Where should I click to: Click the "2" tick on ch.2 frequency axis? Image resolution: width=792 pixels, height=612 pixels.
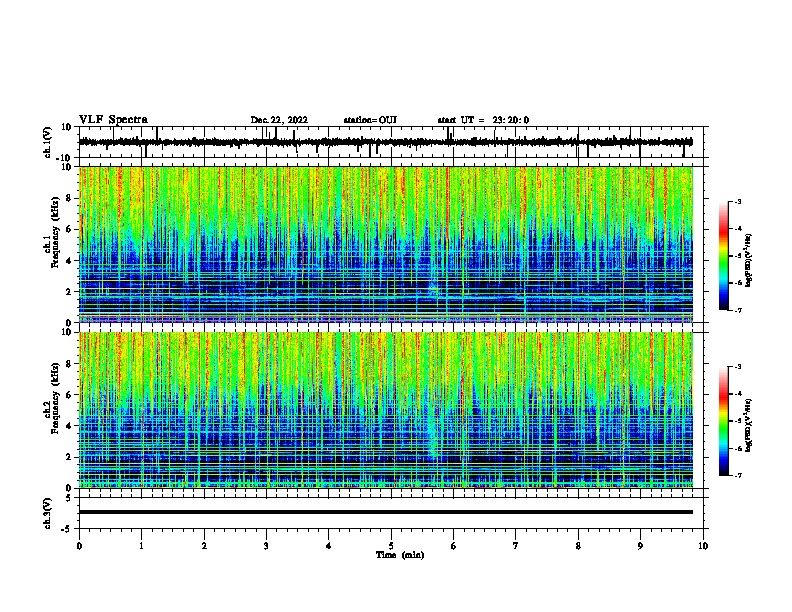[69, 457]
